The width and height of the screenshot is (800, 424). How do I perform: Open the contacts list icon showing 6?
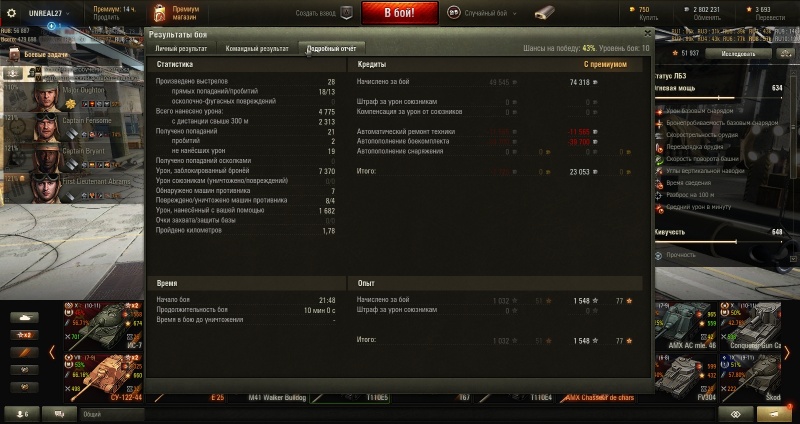pos(22,414)
